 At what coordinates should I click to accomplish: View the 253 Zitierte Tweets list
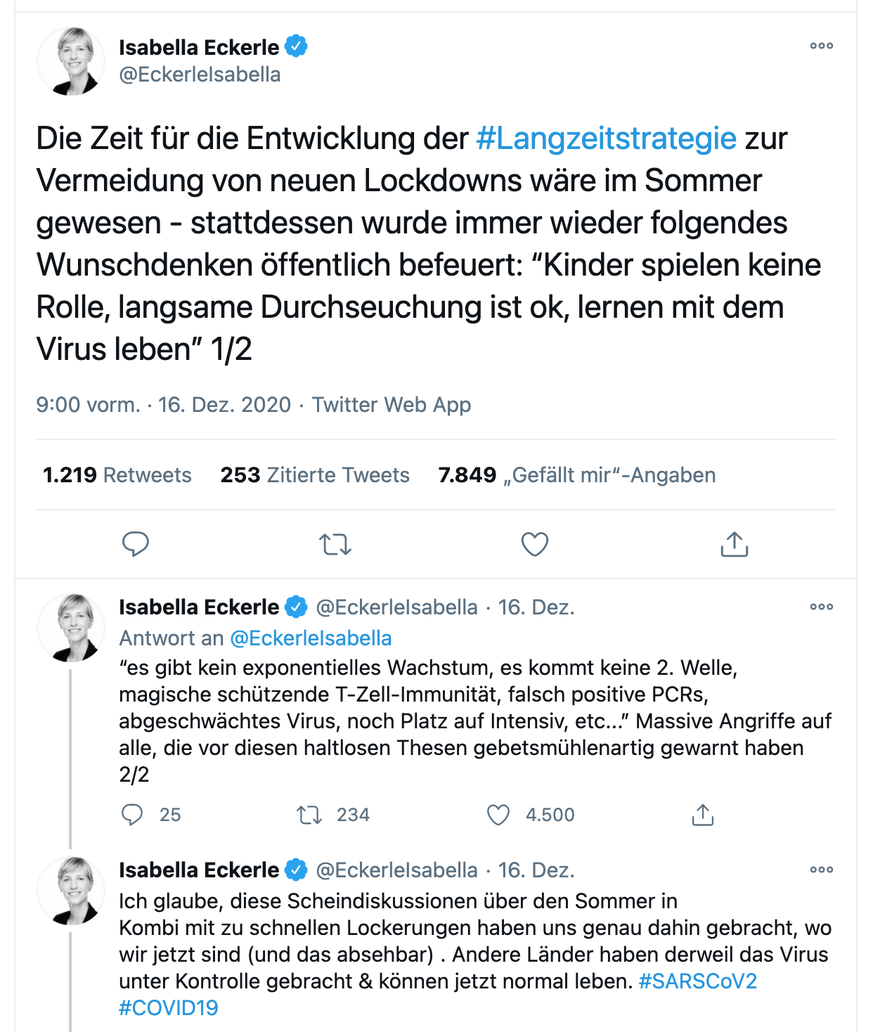pos(315,475)
